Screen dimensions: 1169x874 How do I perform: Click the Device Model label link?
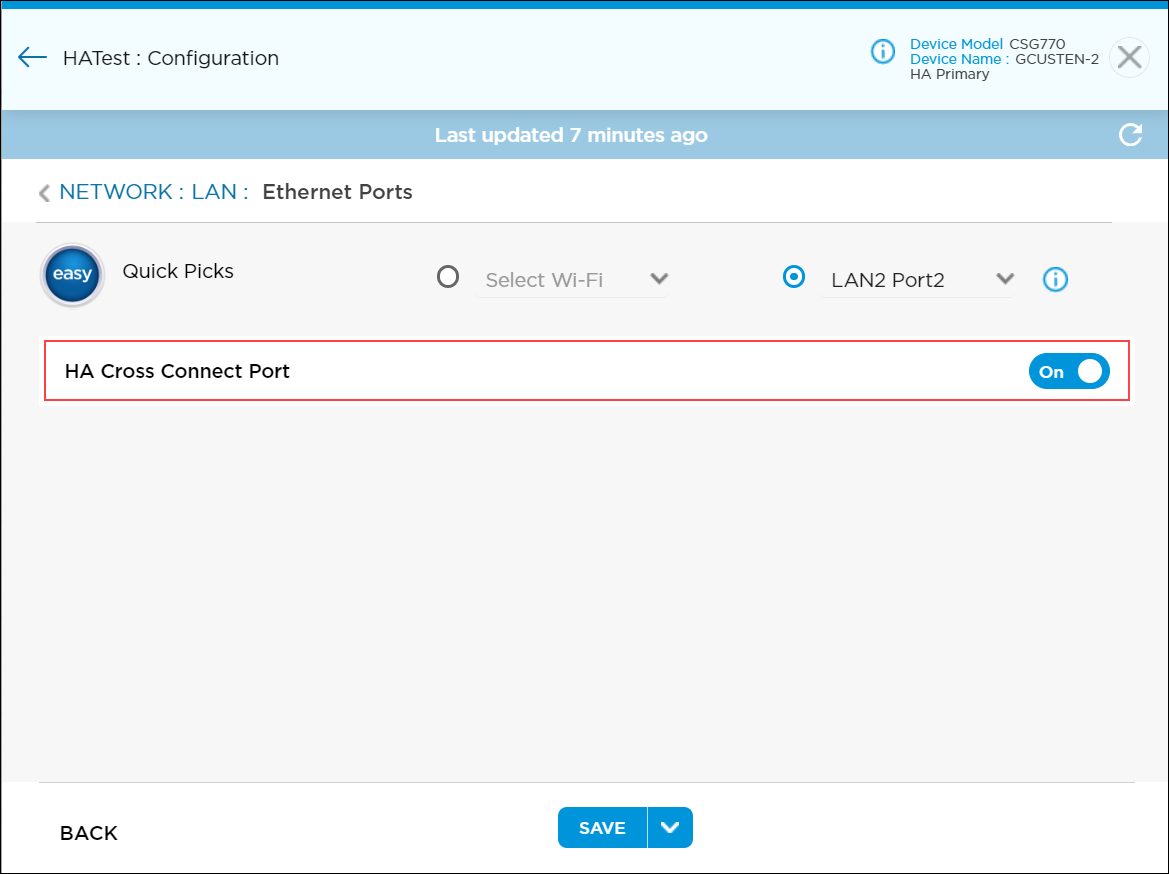pos(956,44)
